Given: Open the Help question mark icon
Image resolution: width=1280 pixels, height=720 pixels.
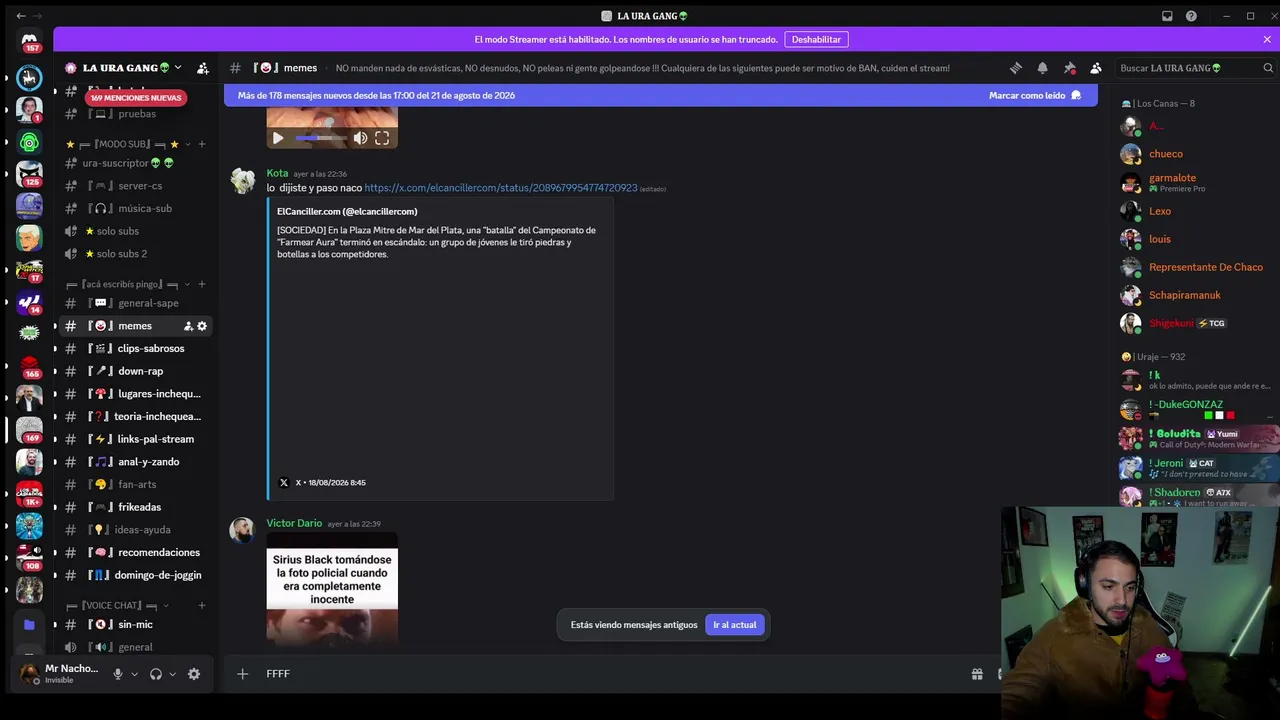Looking at the screenshot, I should pos(1191,16).
